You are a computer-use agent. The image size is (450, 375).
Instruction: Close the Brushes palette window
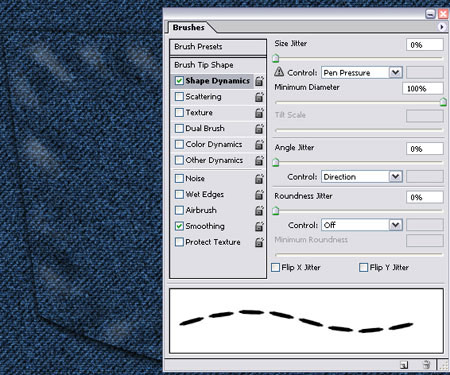(x=443, y=14)
